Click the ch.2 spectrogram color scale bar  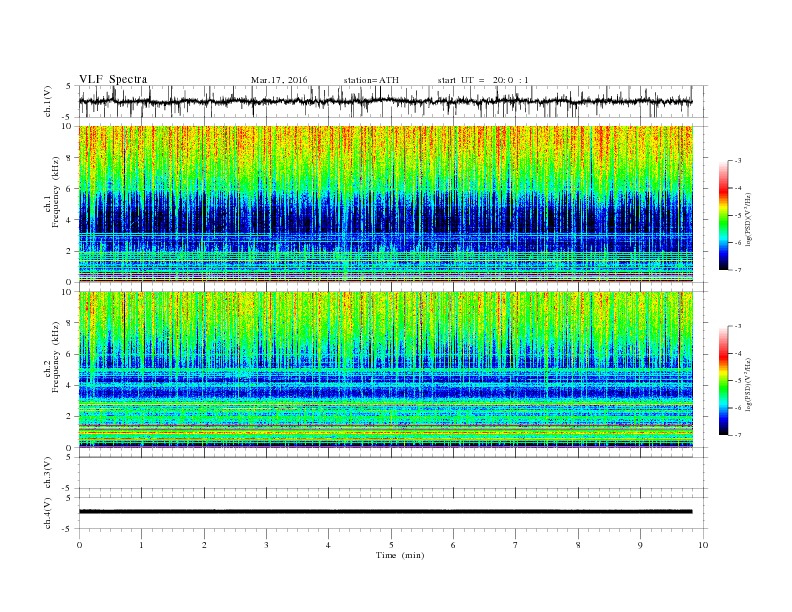[724, 380]
